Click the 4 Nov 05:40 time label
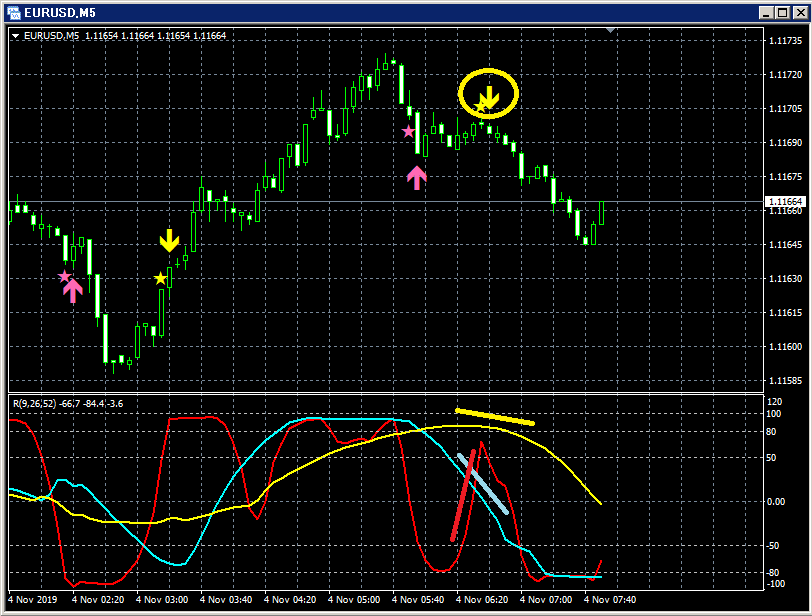812x616 pixels. click(x=418, y=599)
